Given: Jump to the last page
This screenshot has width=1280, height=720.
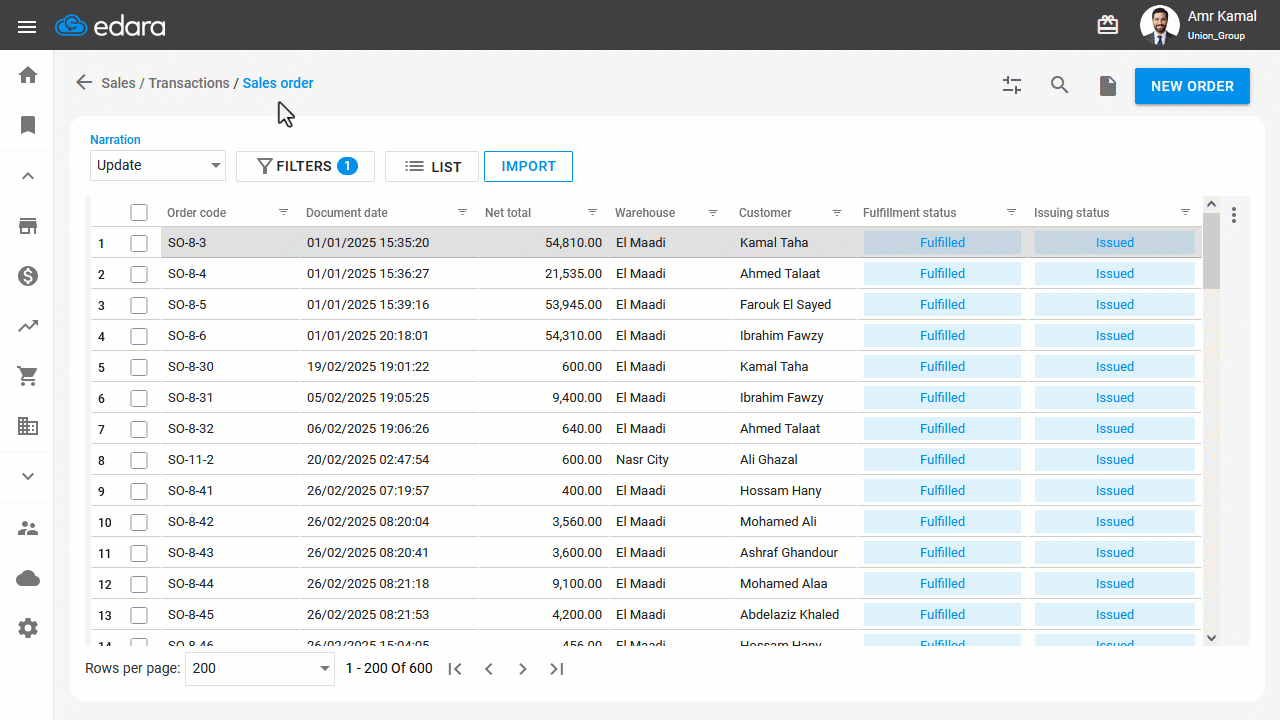Looking at the screenshot, I should 557,669.
